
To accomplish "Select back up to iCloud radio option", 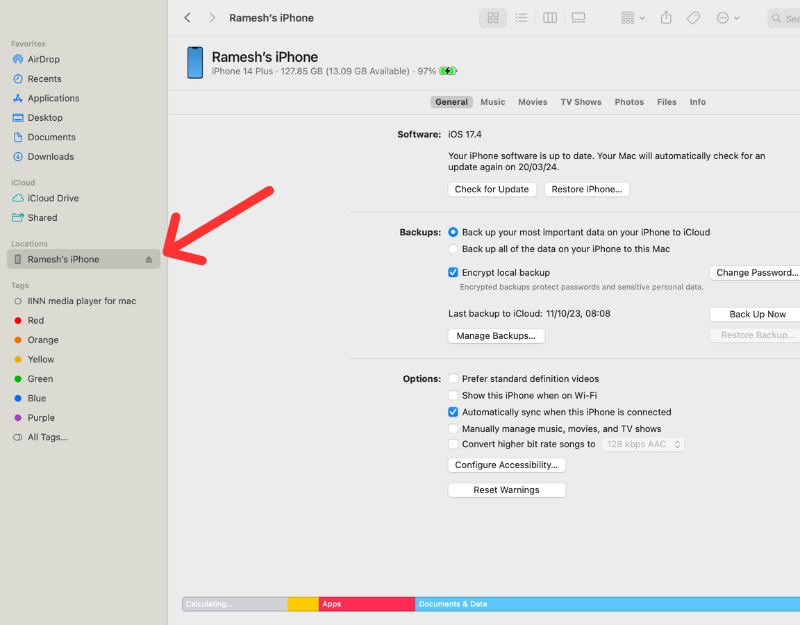I will (x=453, y=232).
